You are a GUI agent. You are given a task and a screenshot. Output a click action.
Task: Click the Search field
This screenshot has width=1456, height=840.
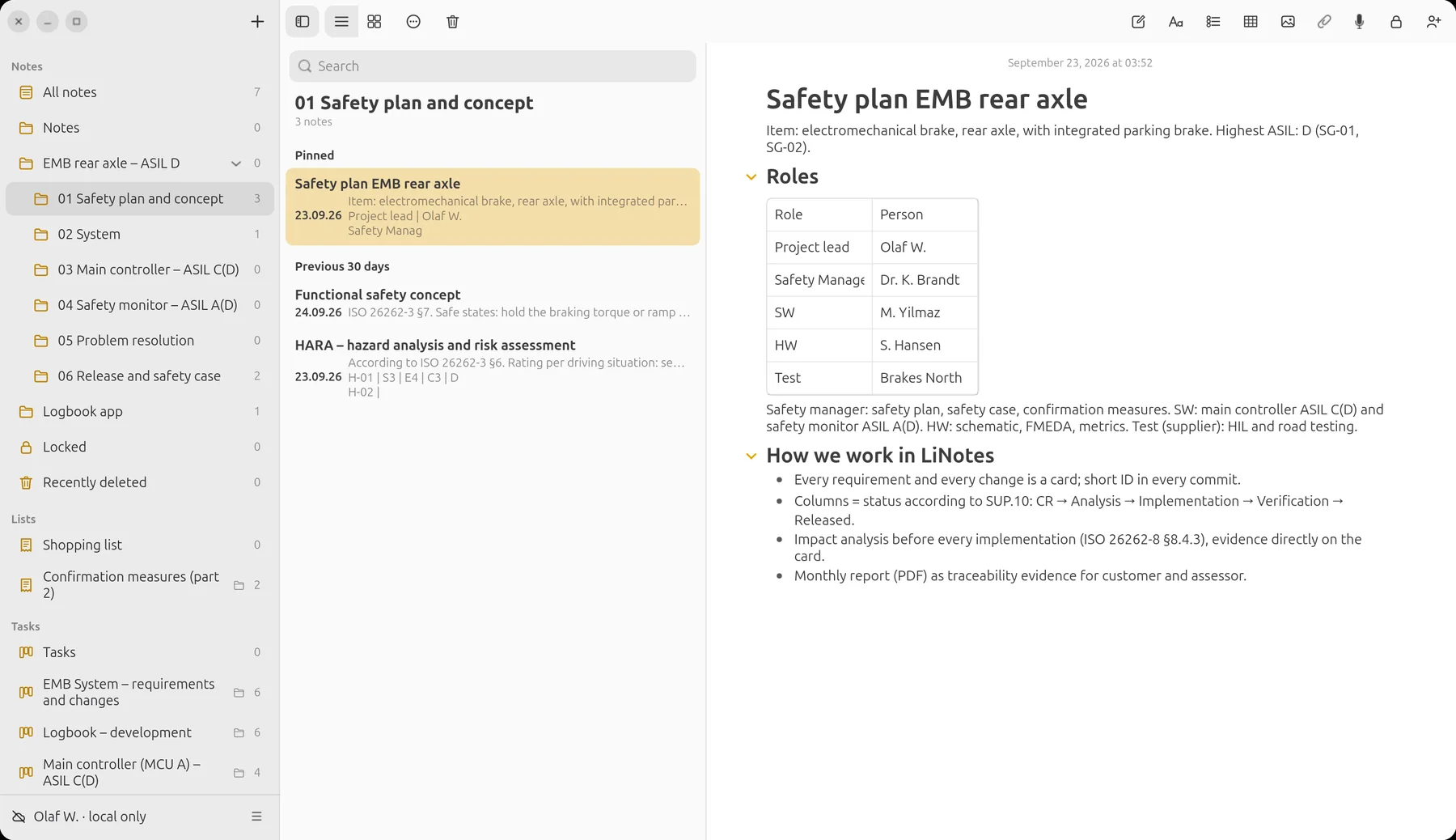click(x=493, y=66)
